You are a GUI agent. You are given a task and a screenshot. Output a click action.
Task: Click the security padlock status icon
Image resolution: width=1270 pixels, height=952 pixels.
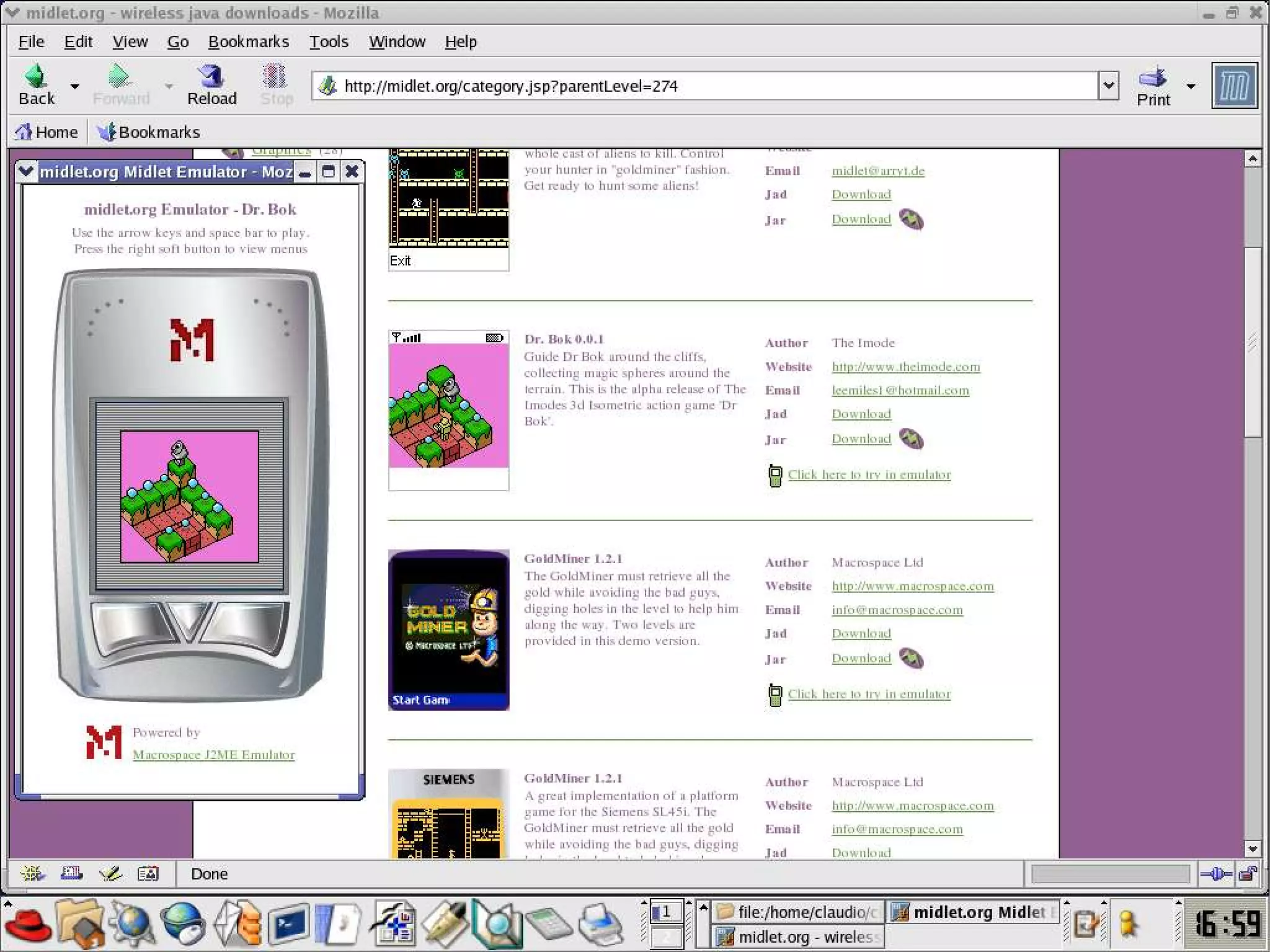click(x=1248, y=874)
